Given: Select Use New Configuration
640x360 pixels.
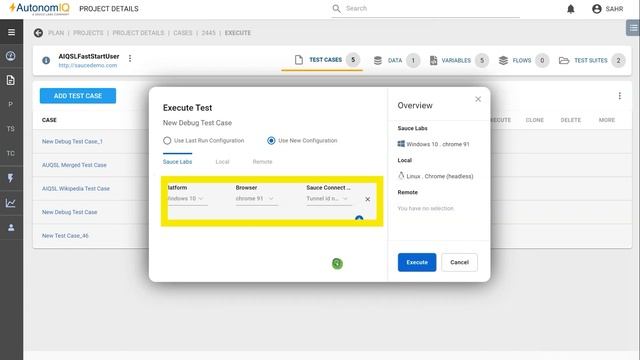Looking at the screenshot, I should click(302, 140).
